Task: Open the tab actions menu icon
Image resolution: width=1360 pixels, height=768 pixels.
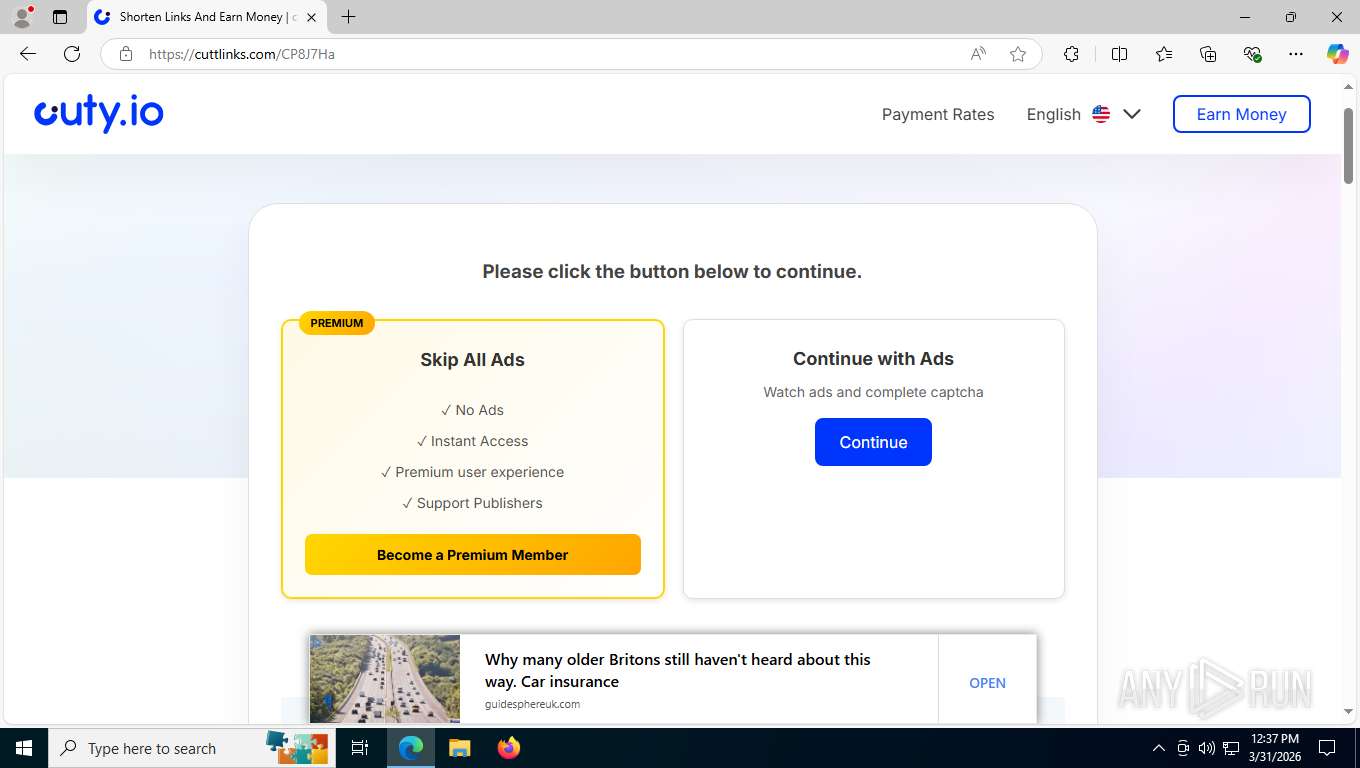Action: (x=60, y=17)
